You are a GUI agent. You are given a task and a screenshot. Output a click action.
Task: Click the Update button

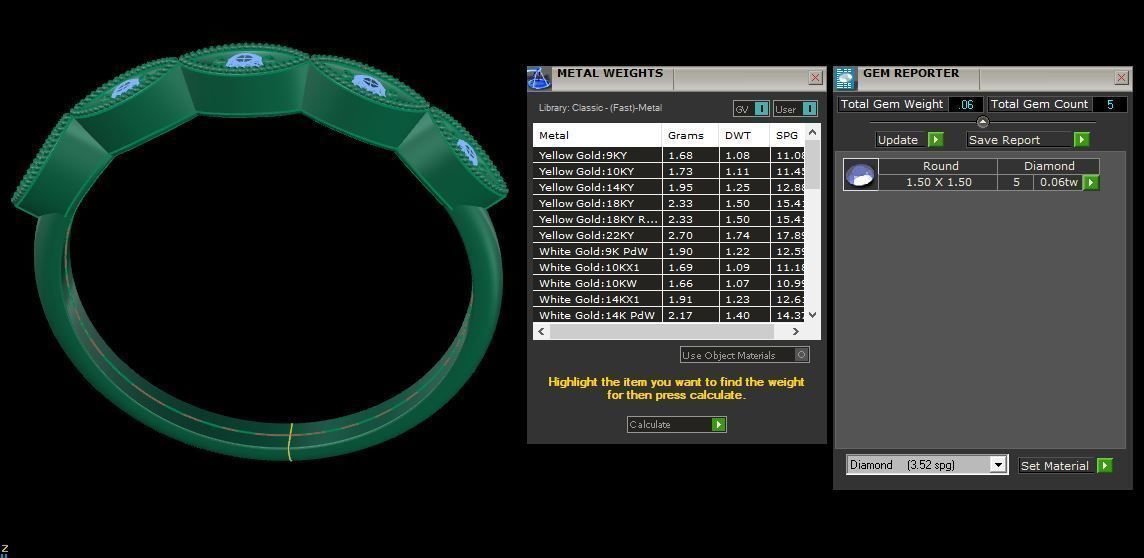[909, 139]
